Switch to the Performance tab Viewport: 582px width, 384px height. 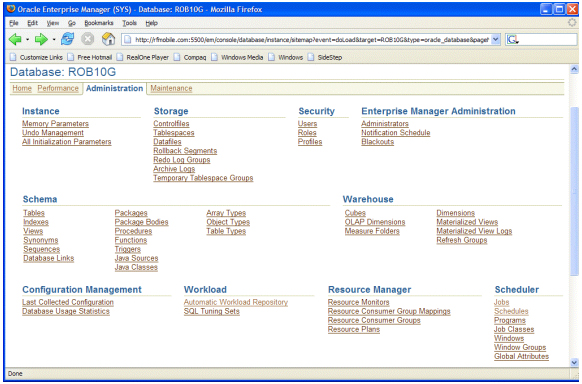pyautogui.click(x=58, y=88)
